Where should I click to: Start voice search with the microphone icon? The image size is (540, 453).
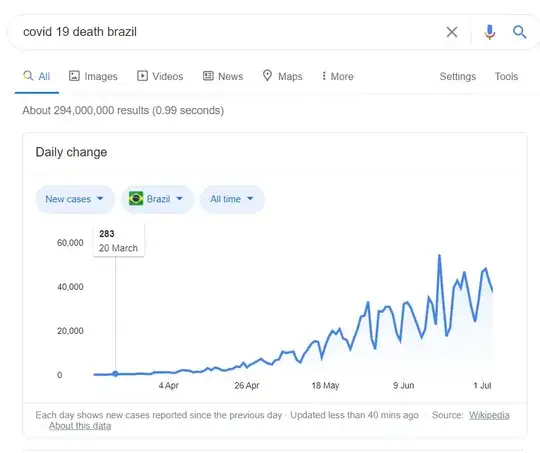click(489, 32)
